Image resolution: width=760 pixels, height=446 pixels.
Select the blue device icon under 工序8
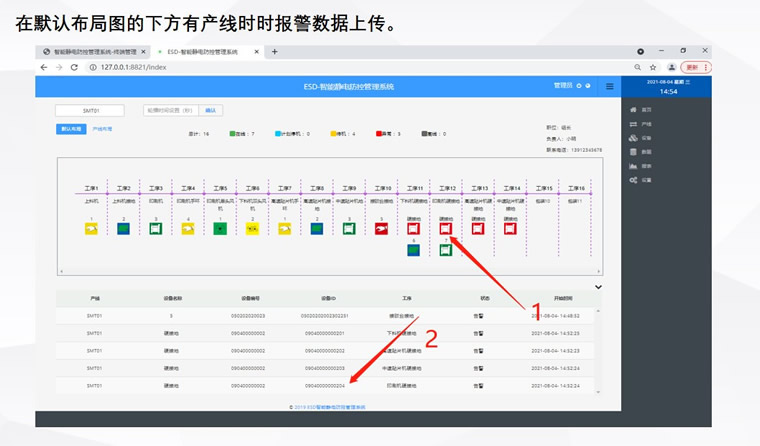click(x=317, y=228)
